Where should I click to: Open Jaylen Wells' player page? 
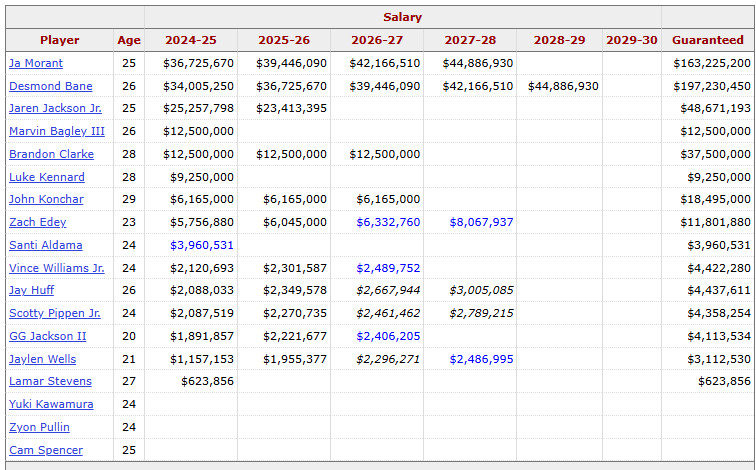42,359
